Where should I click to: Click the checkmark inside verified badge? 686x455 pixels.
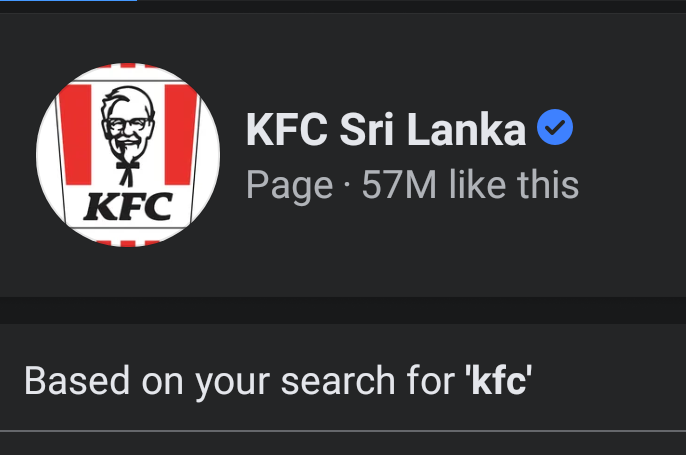pyautogui.click(x=555, y=127)
